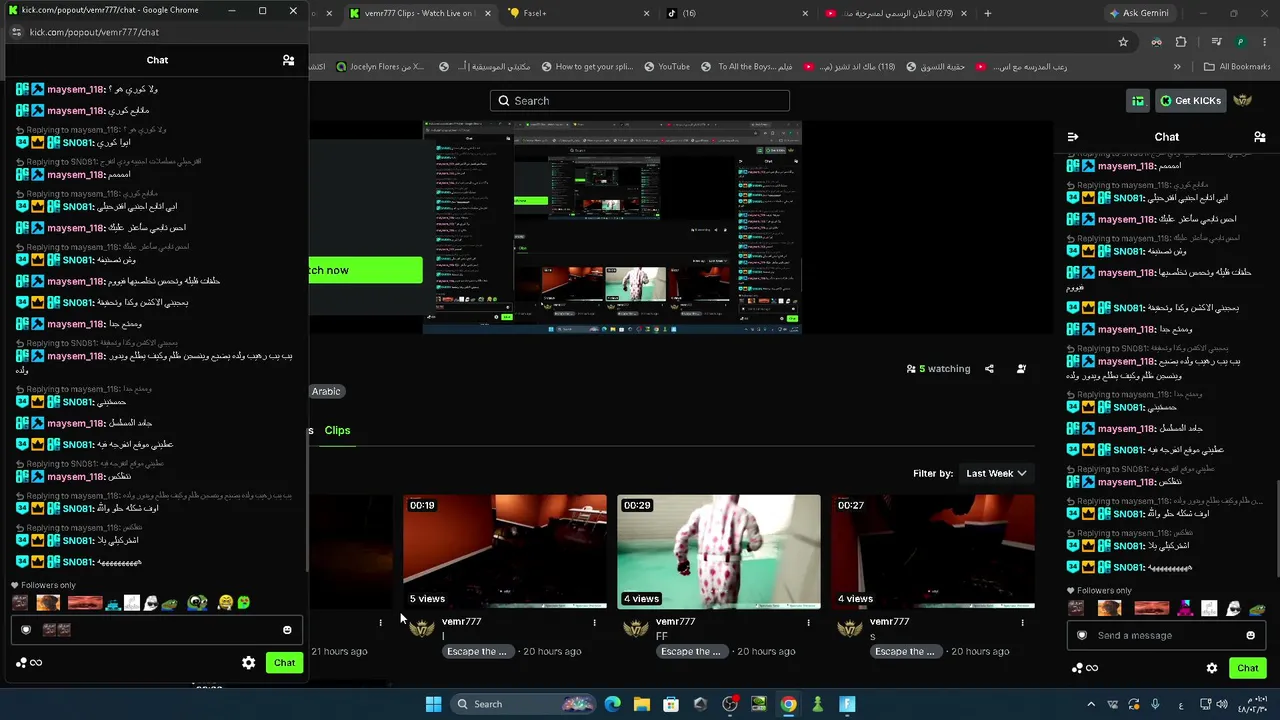Open the All Bookmarks folder

[1237, 67]
